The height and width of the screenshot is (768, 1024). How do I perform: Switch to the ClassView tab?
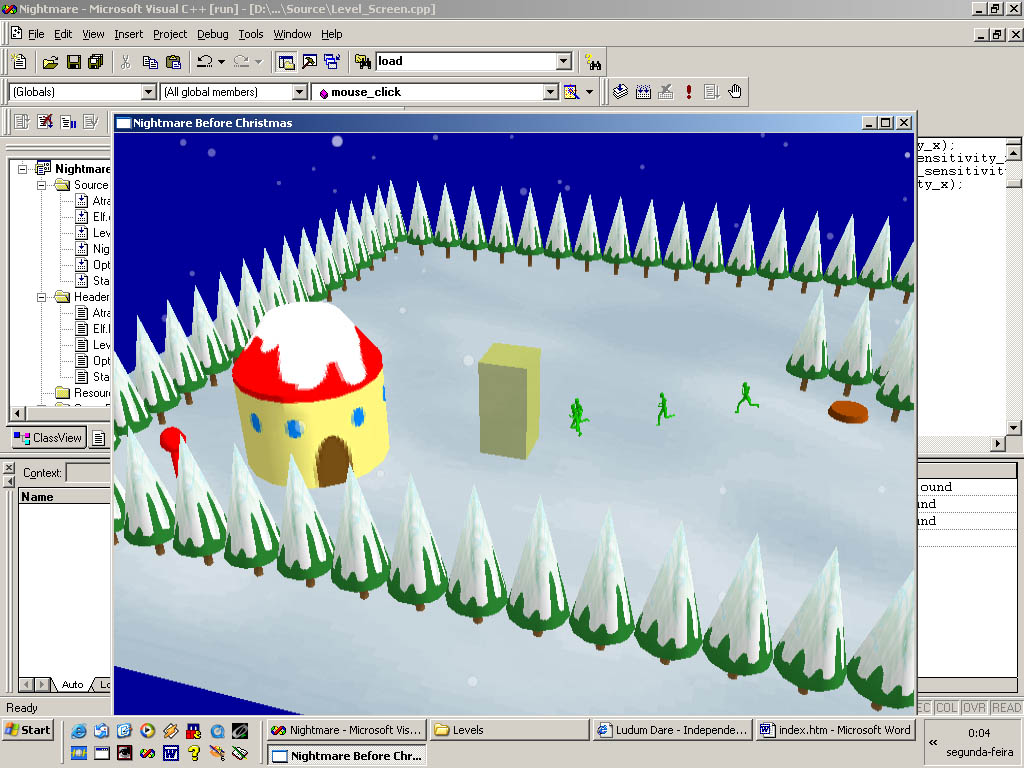(49, 438)
